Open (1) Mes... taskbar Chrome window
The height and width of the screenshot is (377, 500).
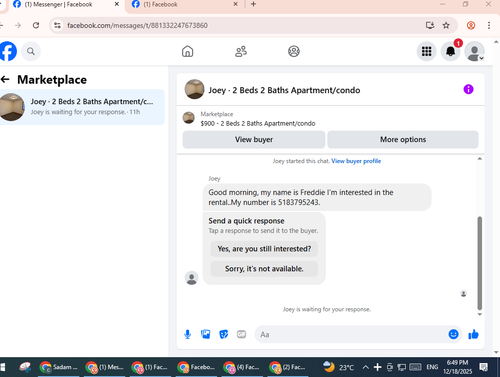coord(104,367)
